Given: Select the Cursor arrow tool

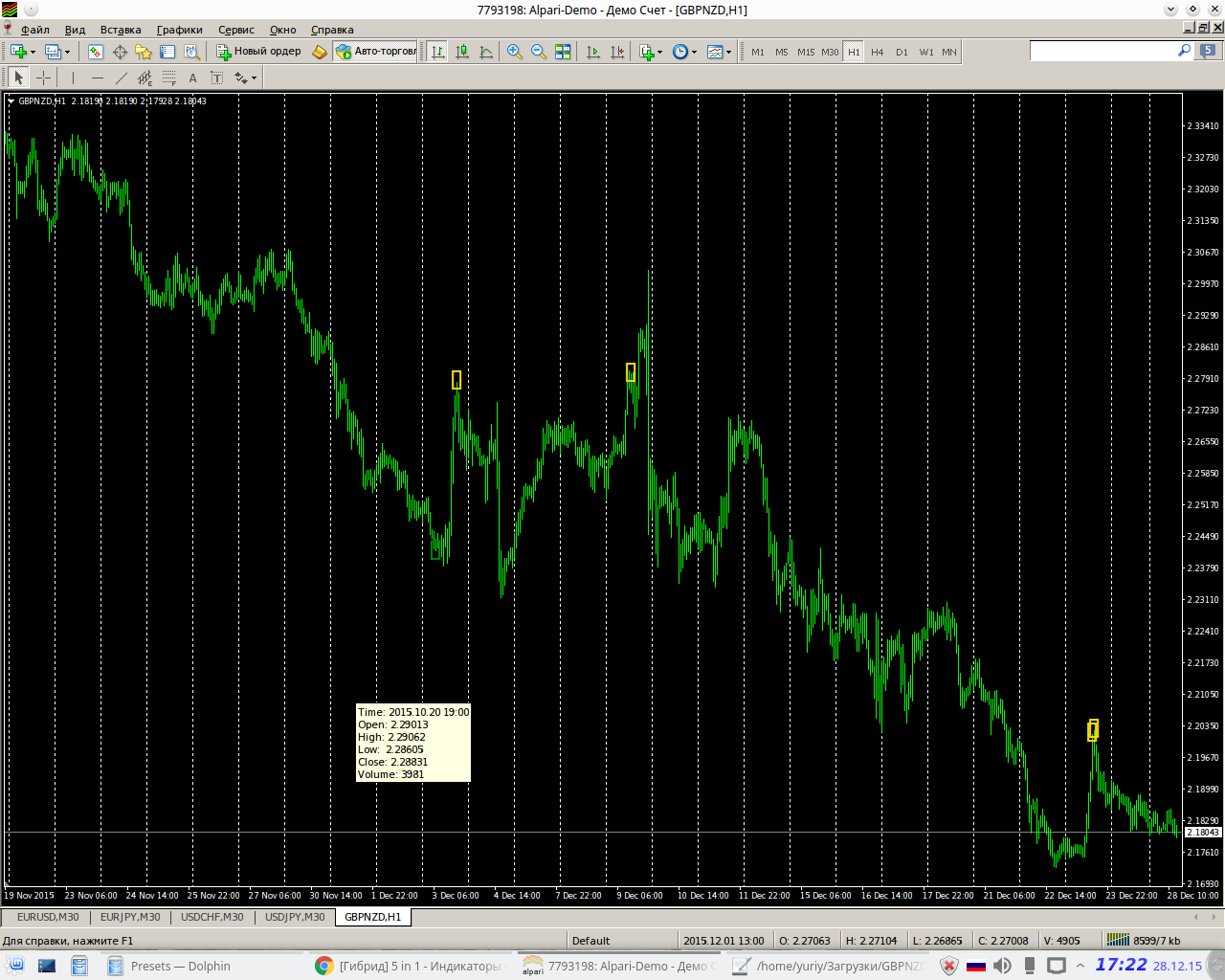Looking at the screenshot, I should 19,78.
